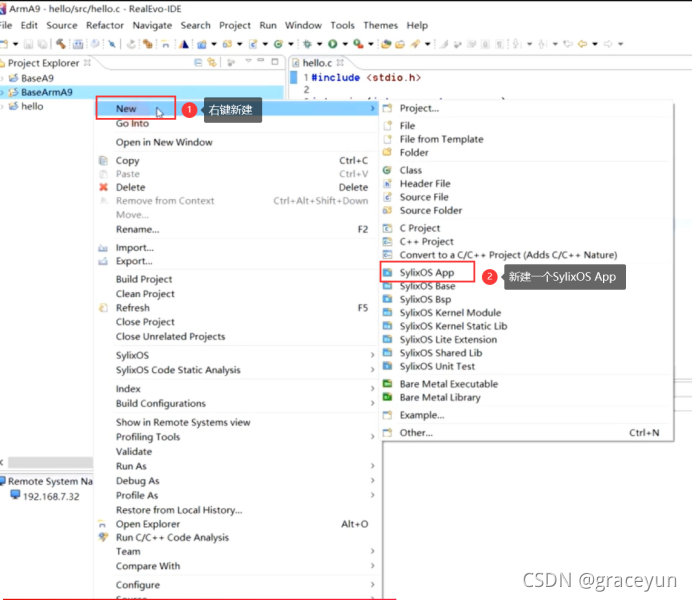
Task: Click the green Run toolbar icon
Action: [x=333, y=44]
